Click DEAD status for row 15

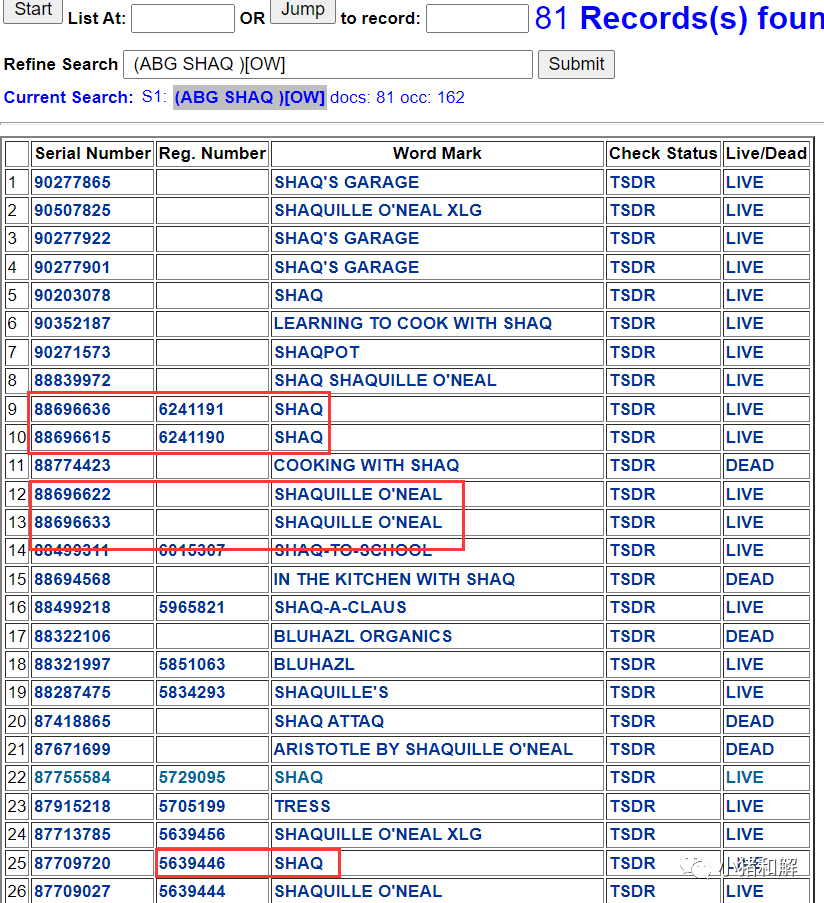(x=750, y=579)
